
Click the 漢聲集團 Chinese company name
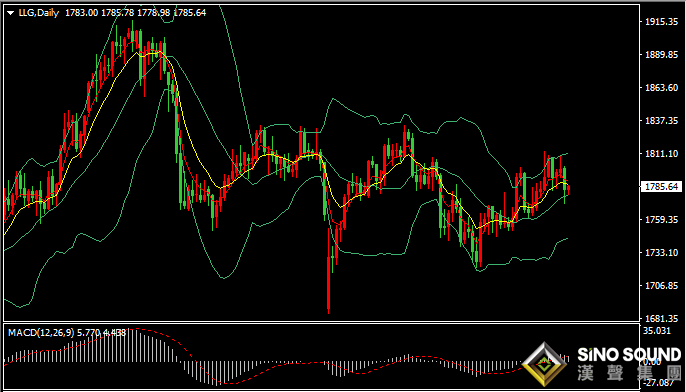coord(629,373)
